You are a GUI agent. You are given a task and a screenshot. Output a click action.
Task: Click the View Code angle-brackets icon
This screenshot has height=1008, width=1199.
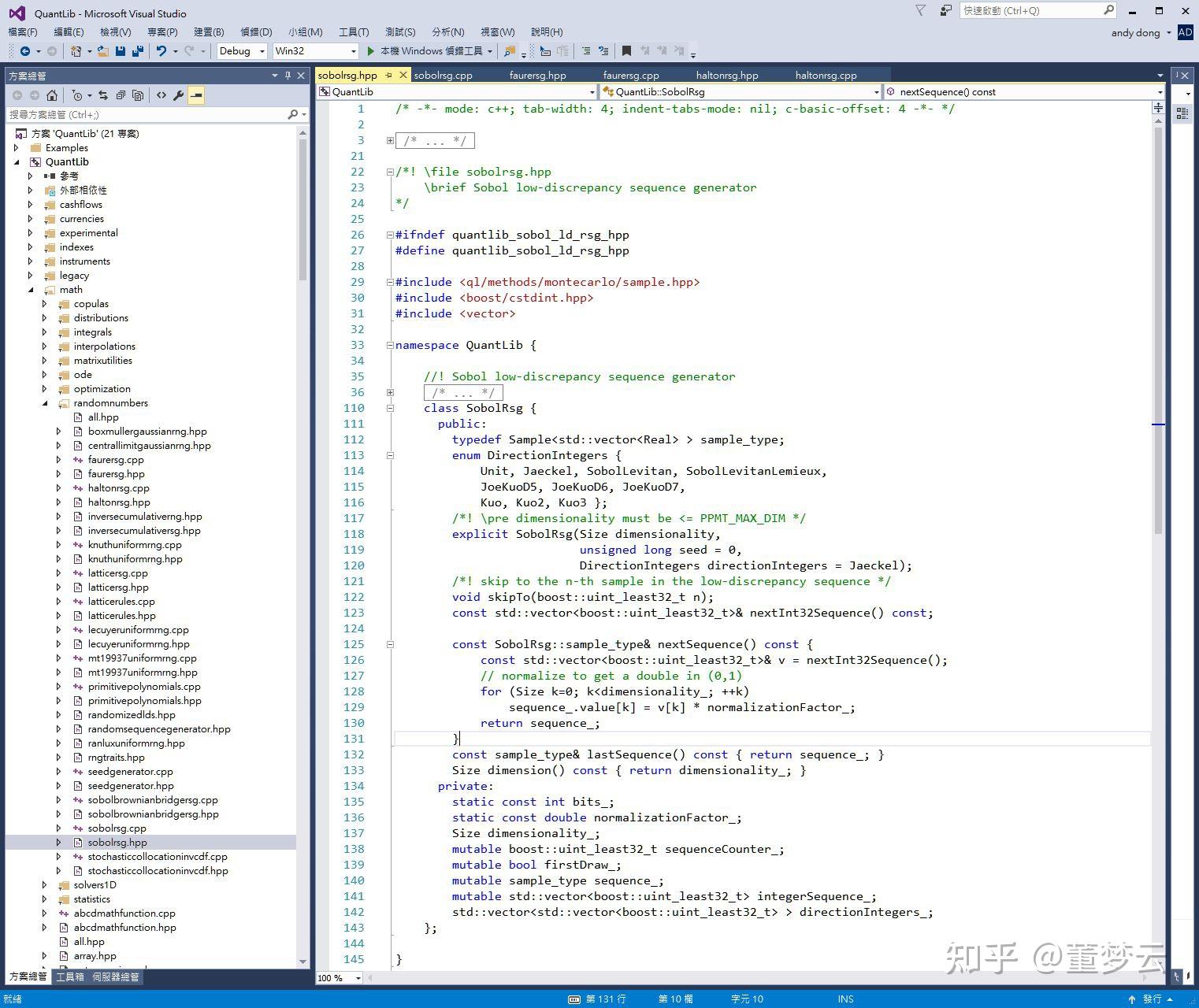(161, 95)
